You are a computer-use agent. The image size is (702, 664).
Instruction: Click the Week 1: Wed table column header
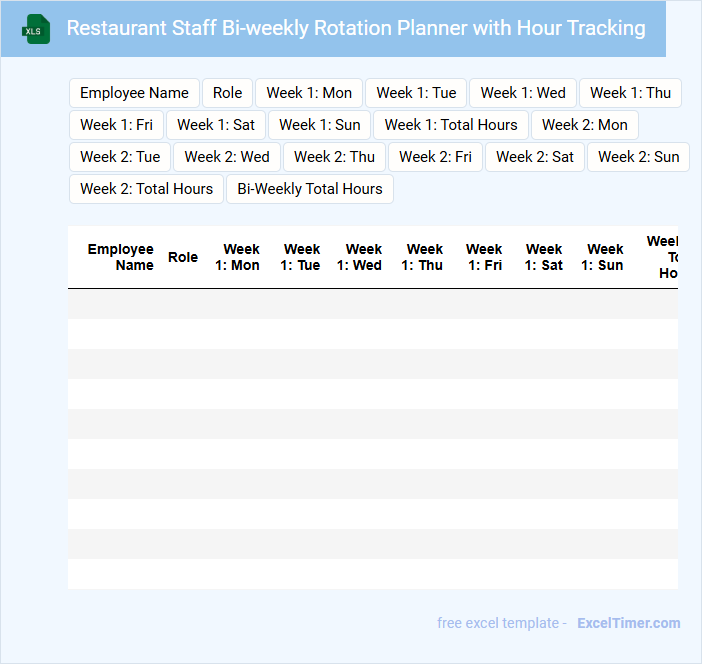point(360,257)
